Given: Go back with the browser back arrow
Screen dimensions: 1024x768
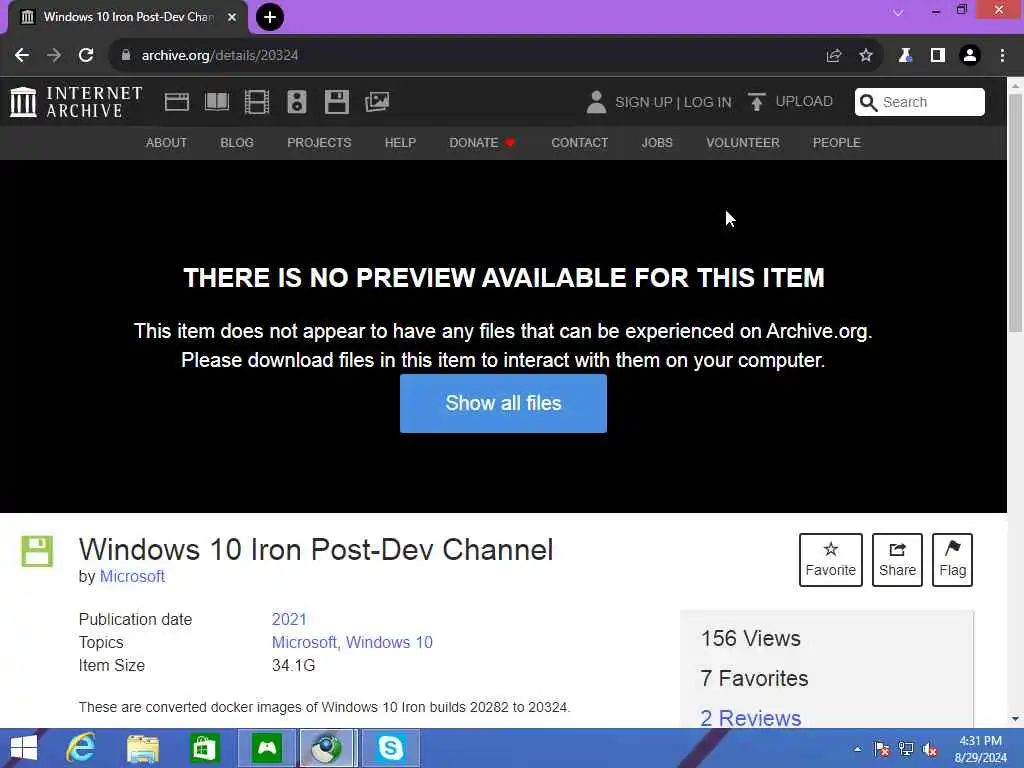Looking at the screenshot, I should (x=22, y=56).
